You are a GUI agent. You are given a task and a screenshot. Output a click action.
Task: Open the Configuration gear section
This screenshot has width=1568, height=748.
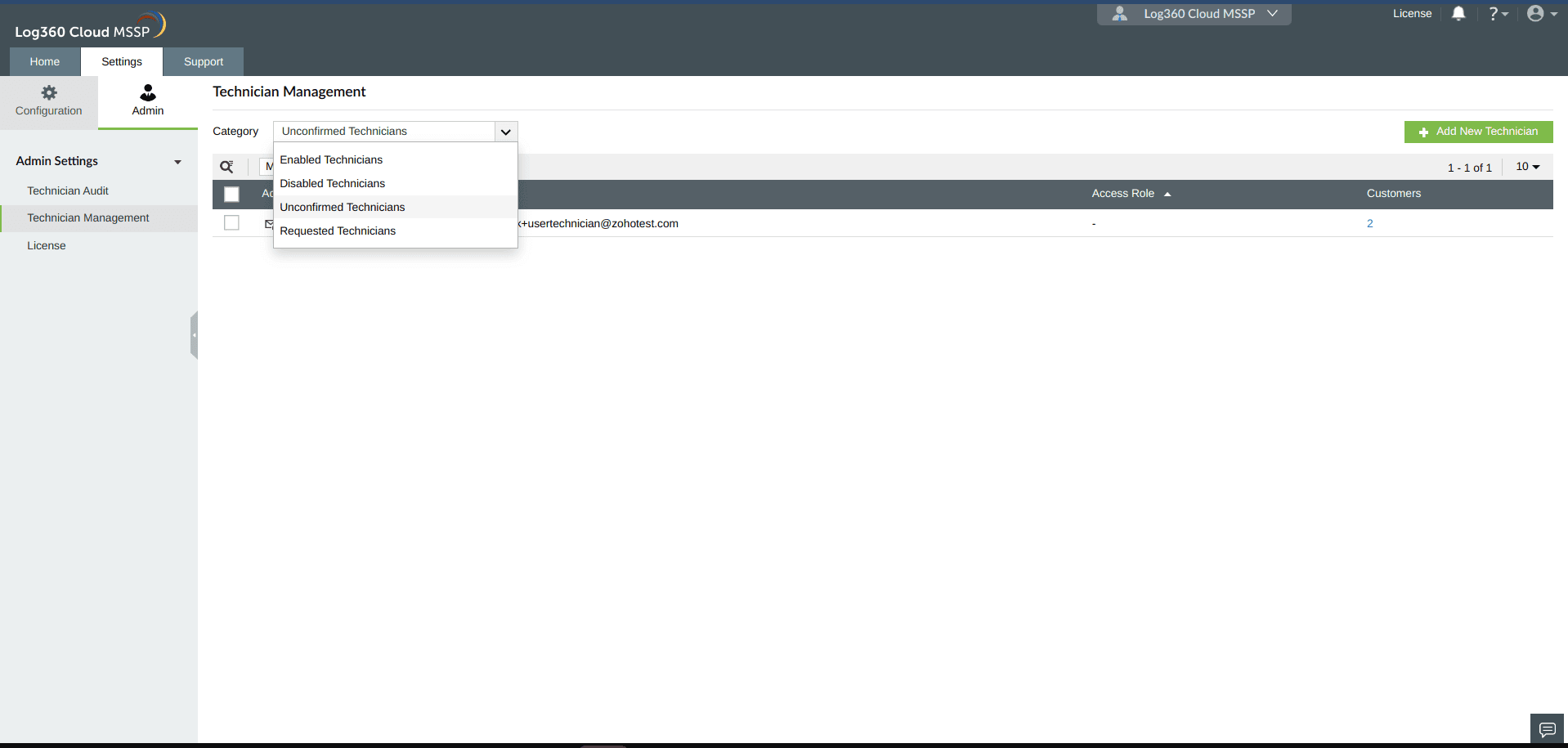[49, 101]
